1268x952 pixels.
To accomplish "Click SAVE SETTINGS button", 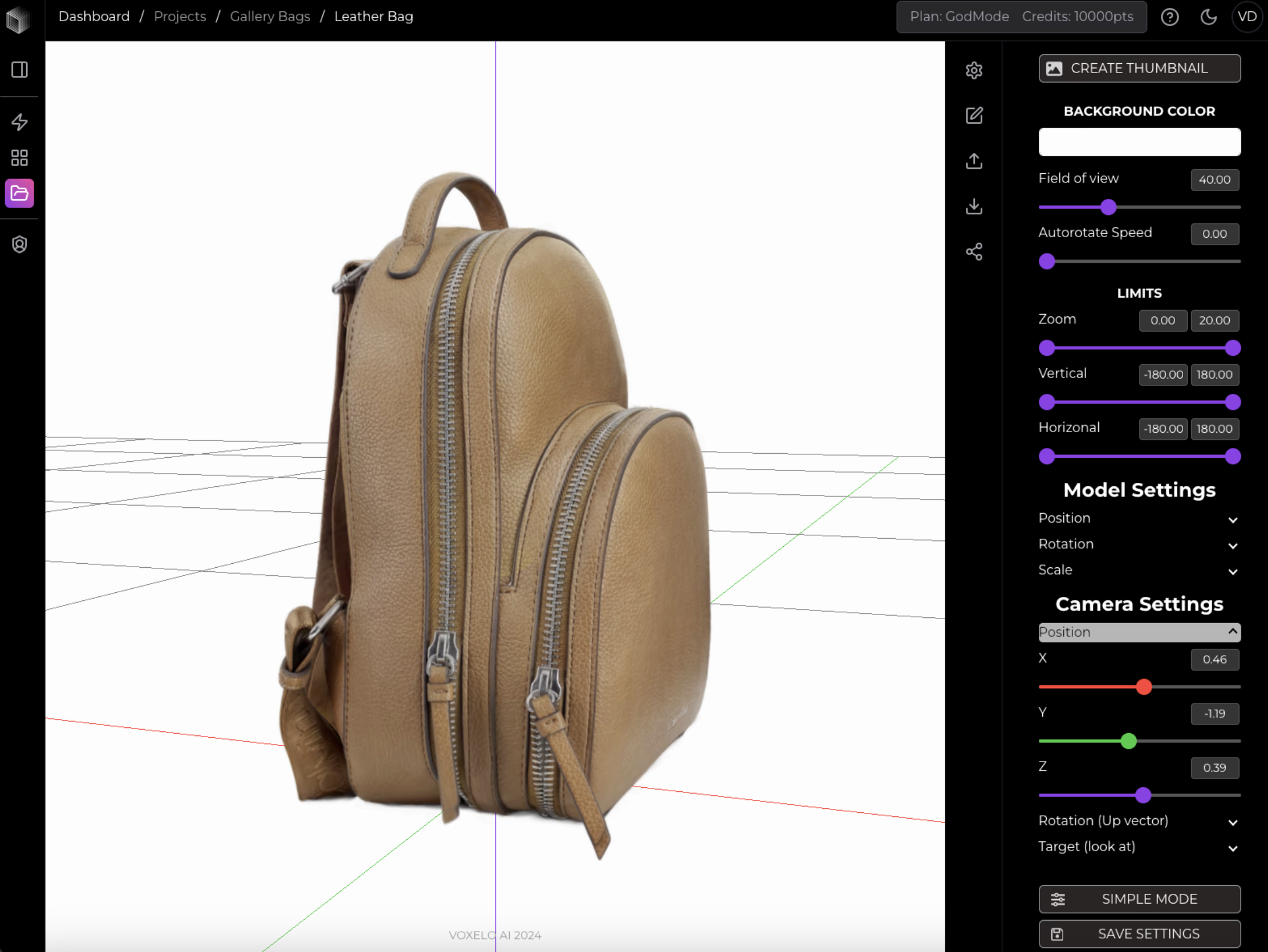I will (1139, 934).
